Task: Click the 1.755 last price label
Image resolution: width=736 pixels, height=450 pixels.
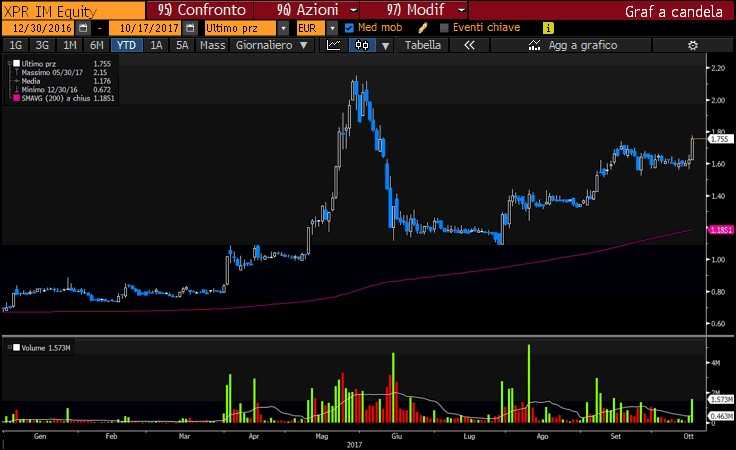Action: (720, 139)
